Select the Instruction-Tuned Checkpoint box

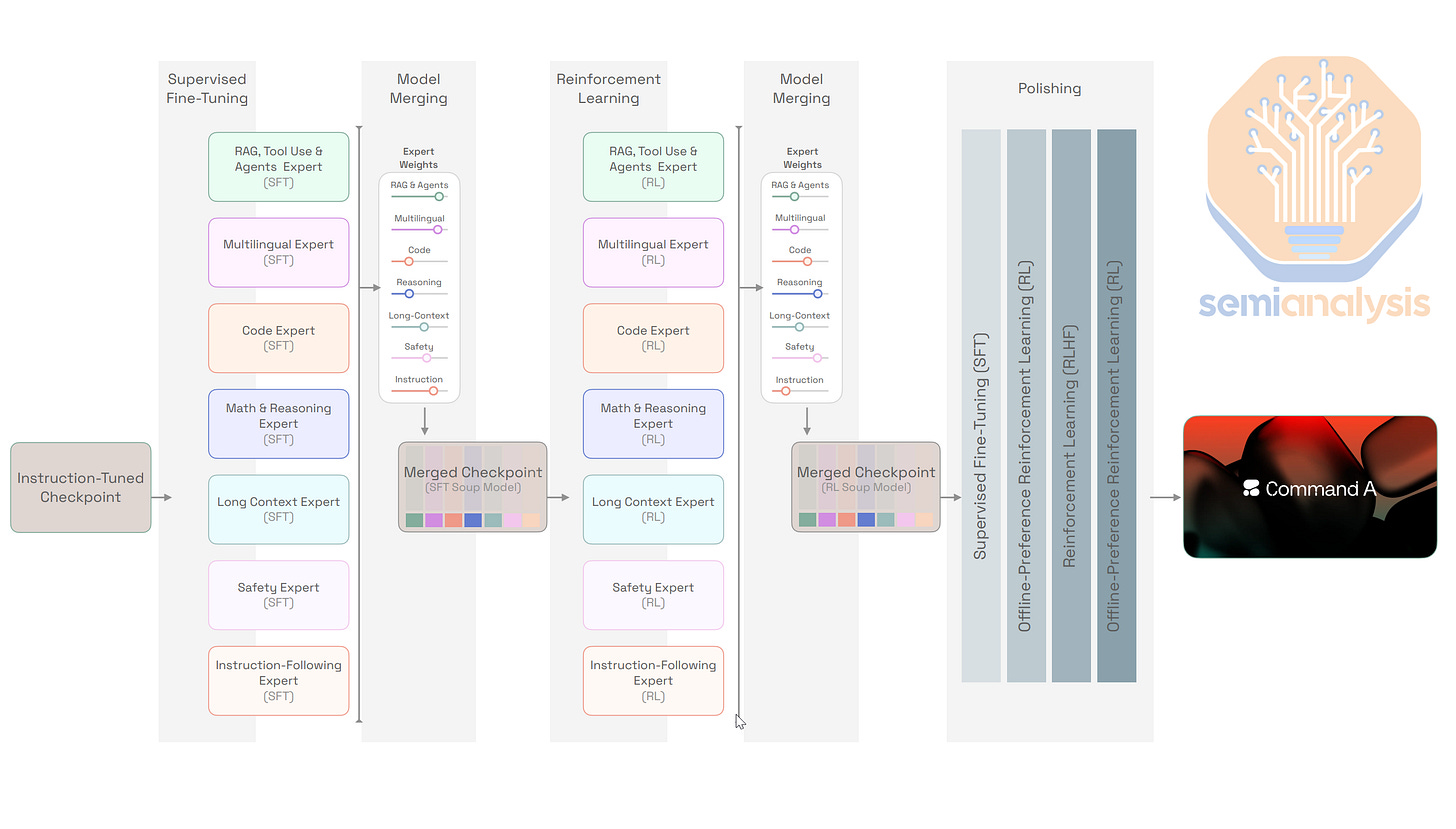click(x=80, y=487)
